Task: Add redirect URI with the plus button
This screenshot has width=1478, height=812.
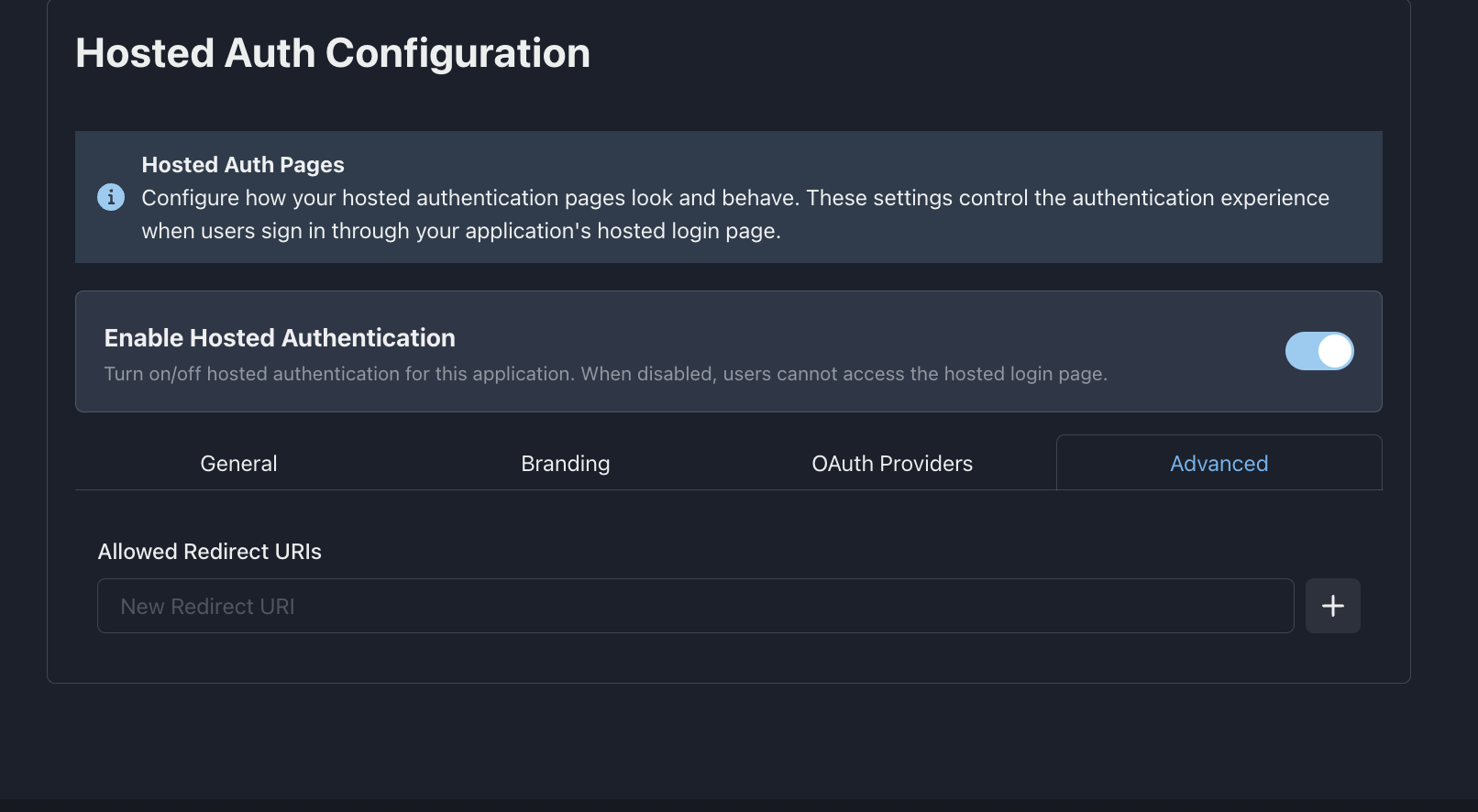Action: coord(1332,606)
